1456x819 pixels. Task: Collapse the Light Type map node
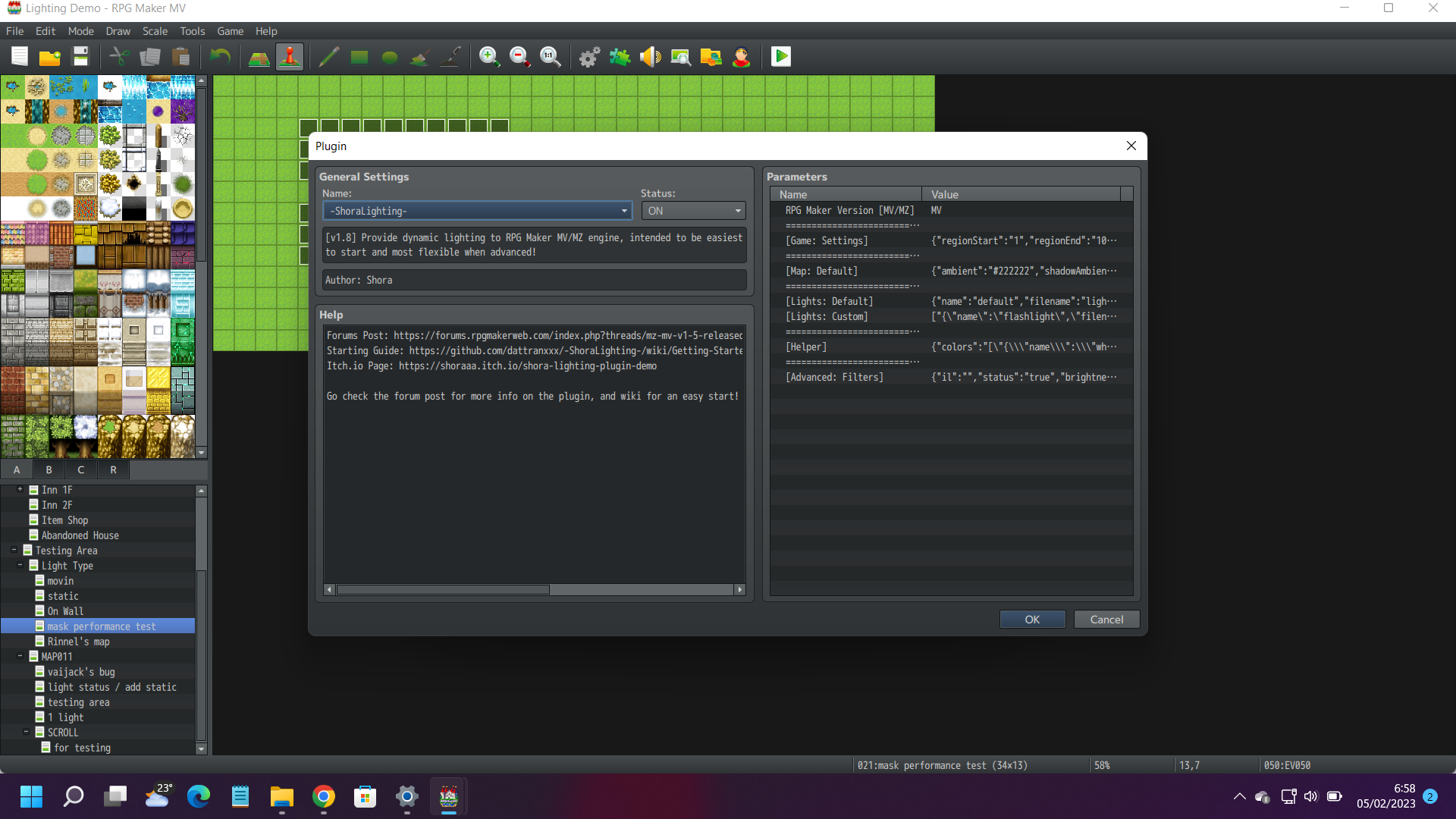[20, 566]
